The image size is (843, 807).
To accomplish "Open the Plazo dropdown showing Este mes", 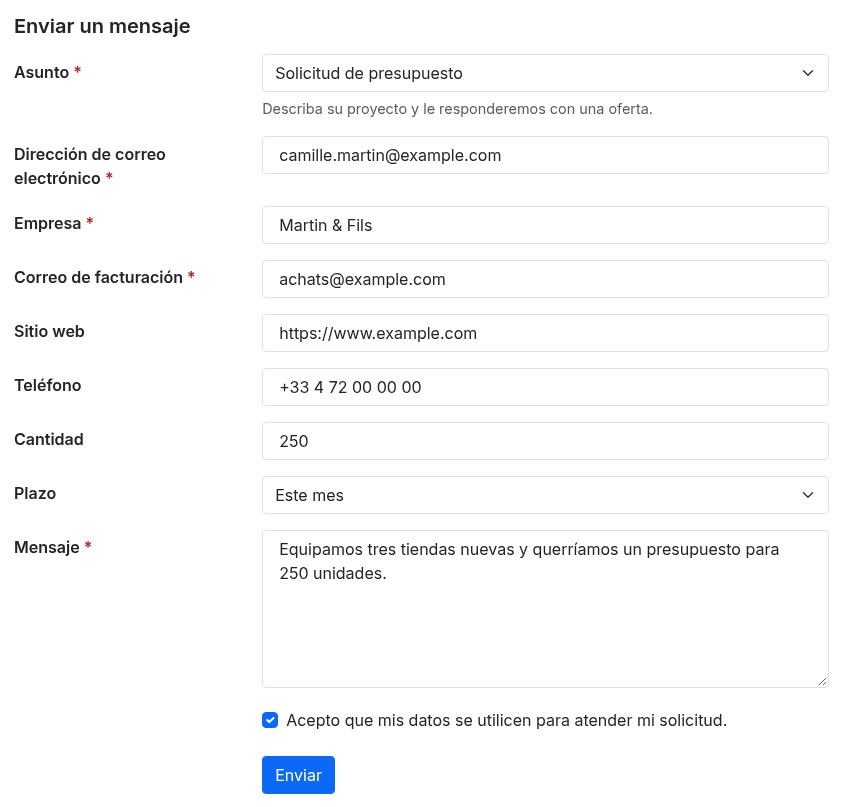I will [x=545, y=495].
